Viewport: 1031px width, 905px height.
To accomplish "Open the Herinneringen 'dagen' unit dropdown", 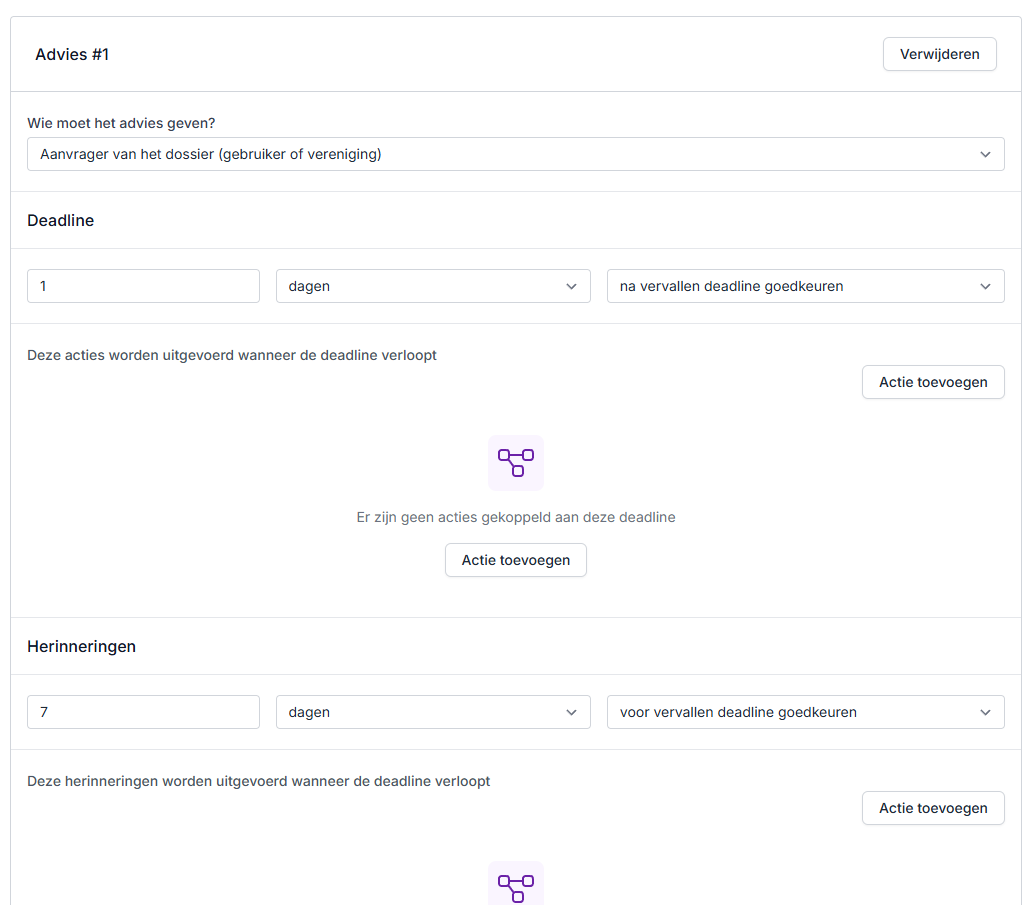I will click(433, 712).
